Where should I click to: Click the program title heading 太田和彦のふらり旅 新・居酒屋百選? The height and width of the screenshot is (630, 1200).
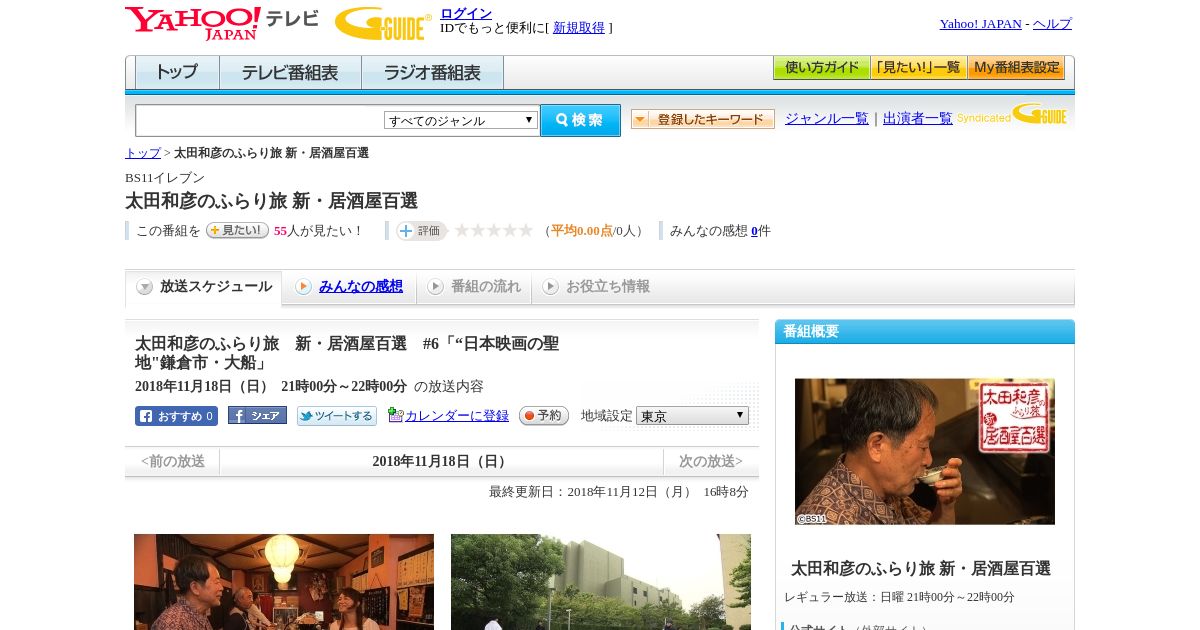(271, 201)
